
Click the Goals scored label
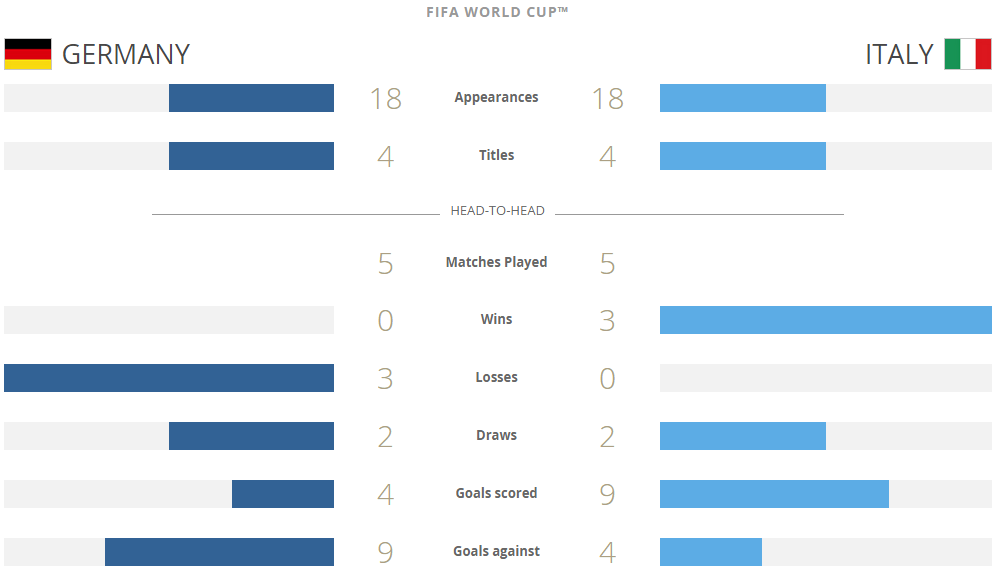point(496,493)
